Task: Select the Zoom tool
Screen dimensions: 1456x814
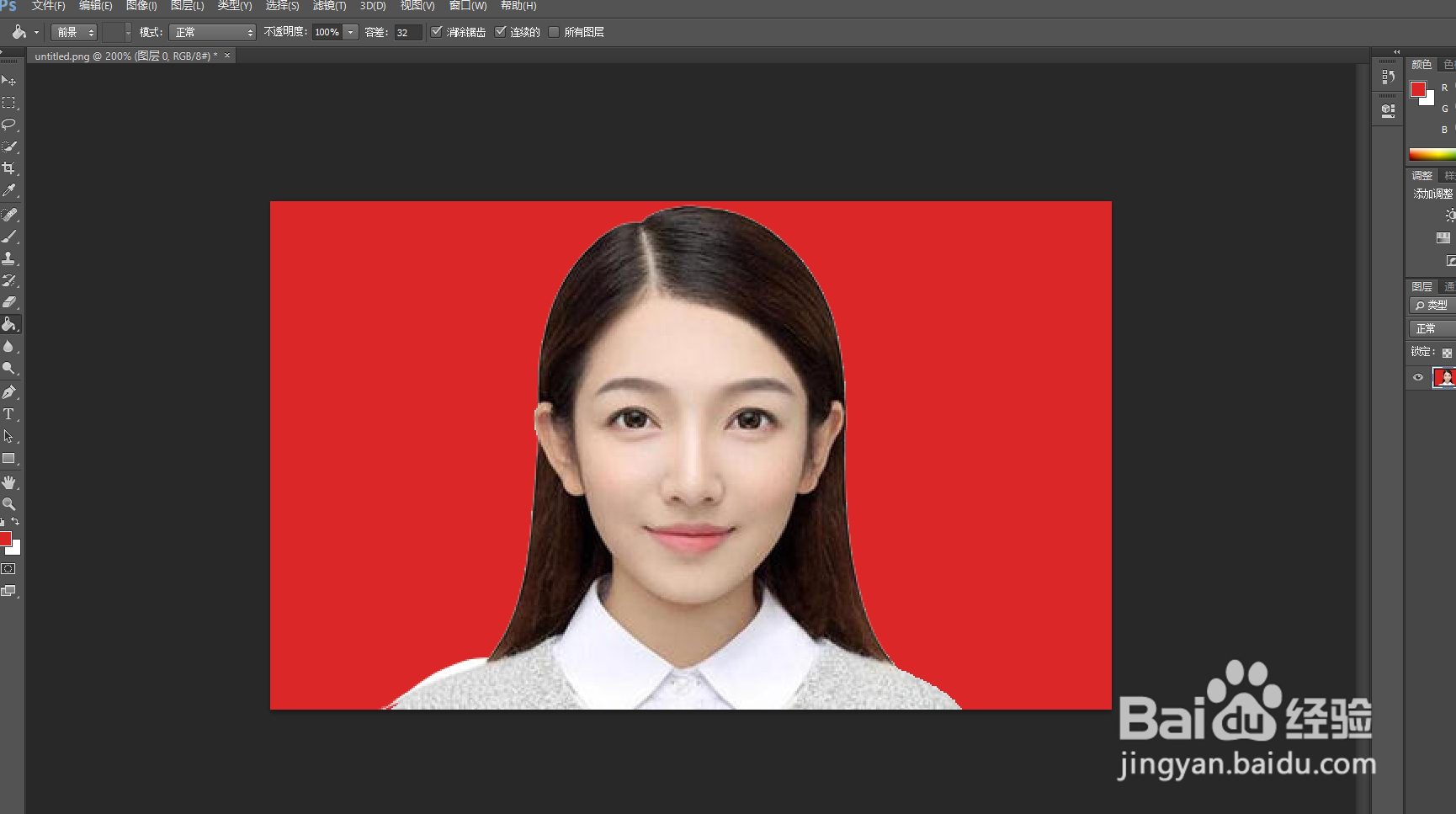Action: pyautogui.click(x=9, y=504)
